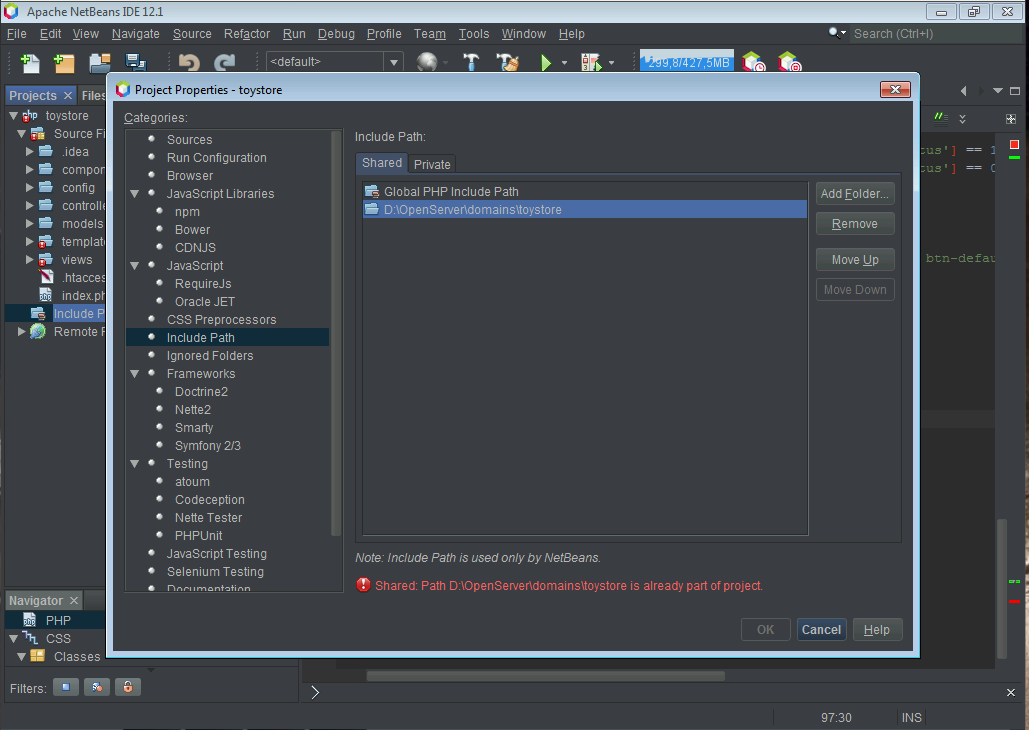Click the Help button in dialog
This screenshot has height=730, width=1029.
(877, 630)
